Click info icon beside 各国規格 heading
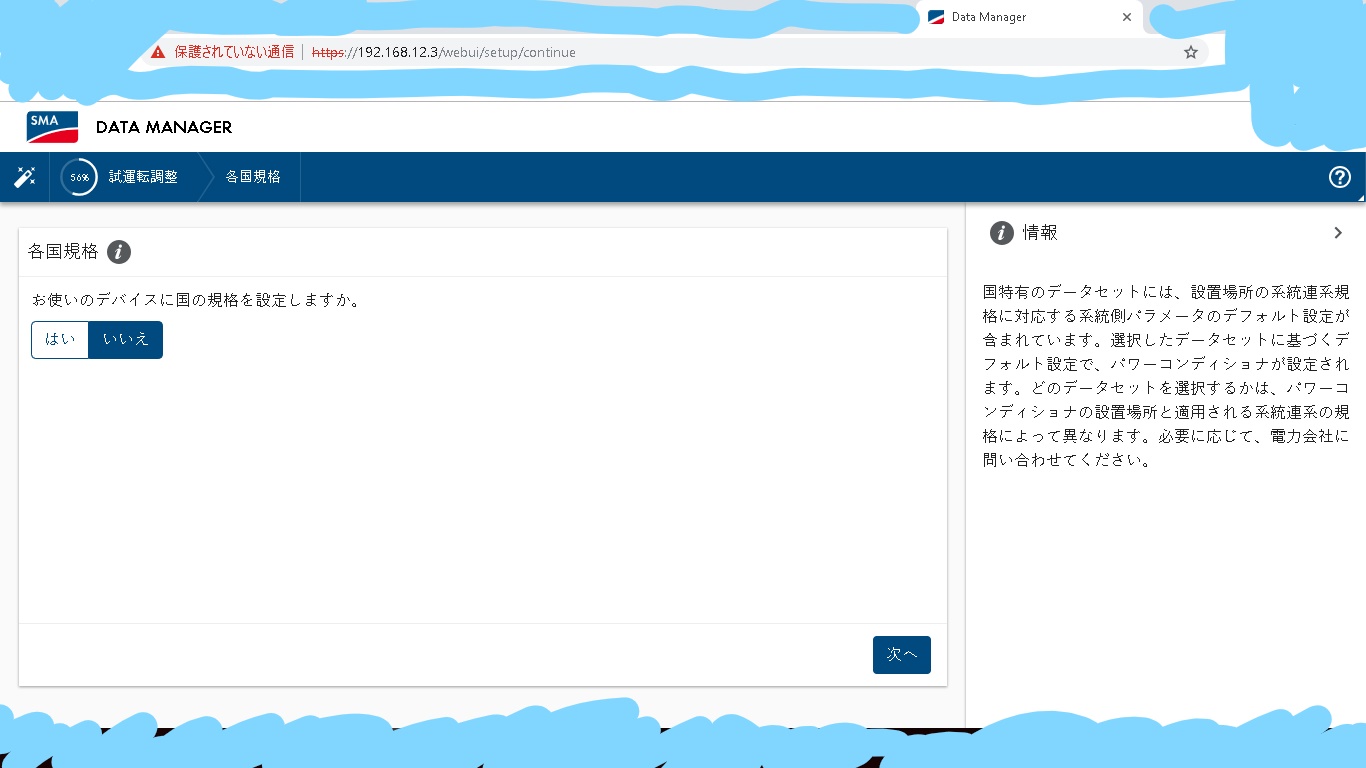The image size is (1366, 768). tap(119, 252)
